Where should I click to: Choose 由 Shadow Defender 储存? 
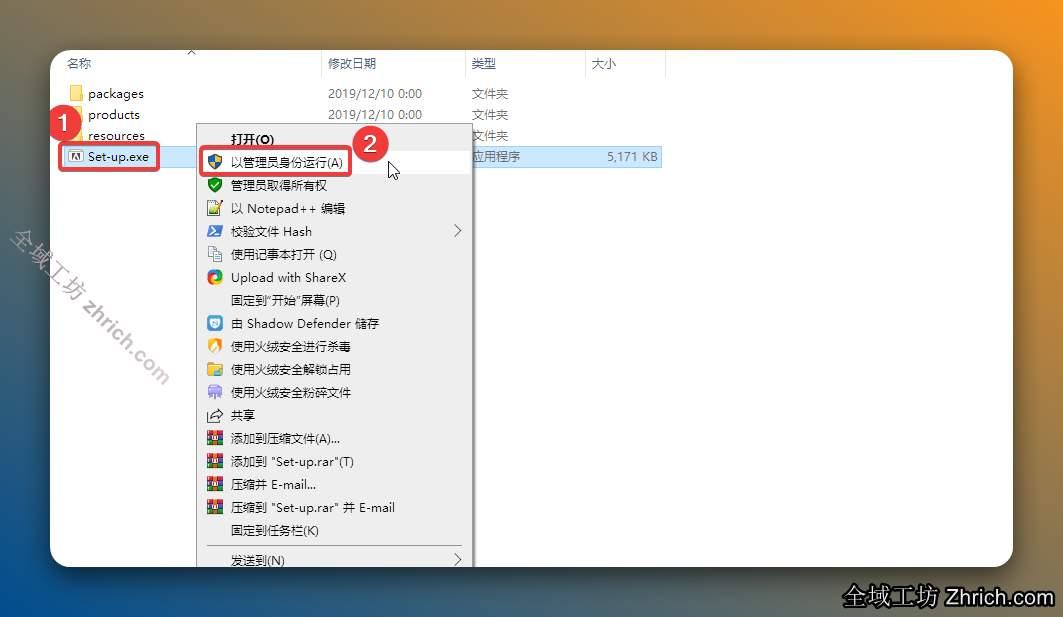tap(335, 323)
